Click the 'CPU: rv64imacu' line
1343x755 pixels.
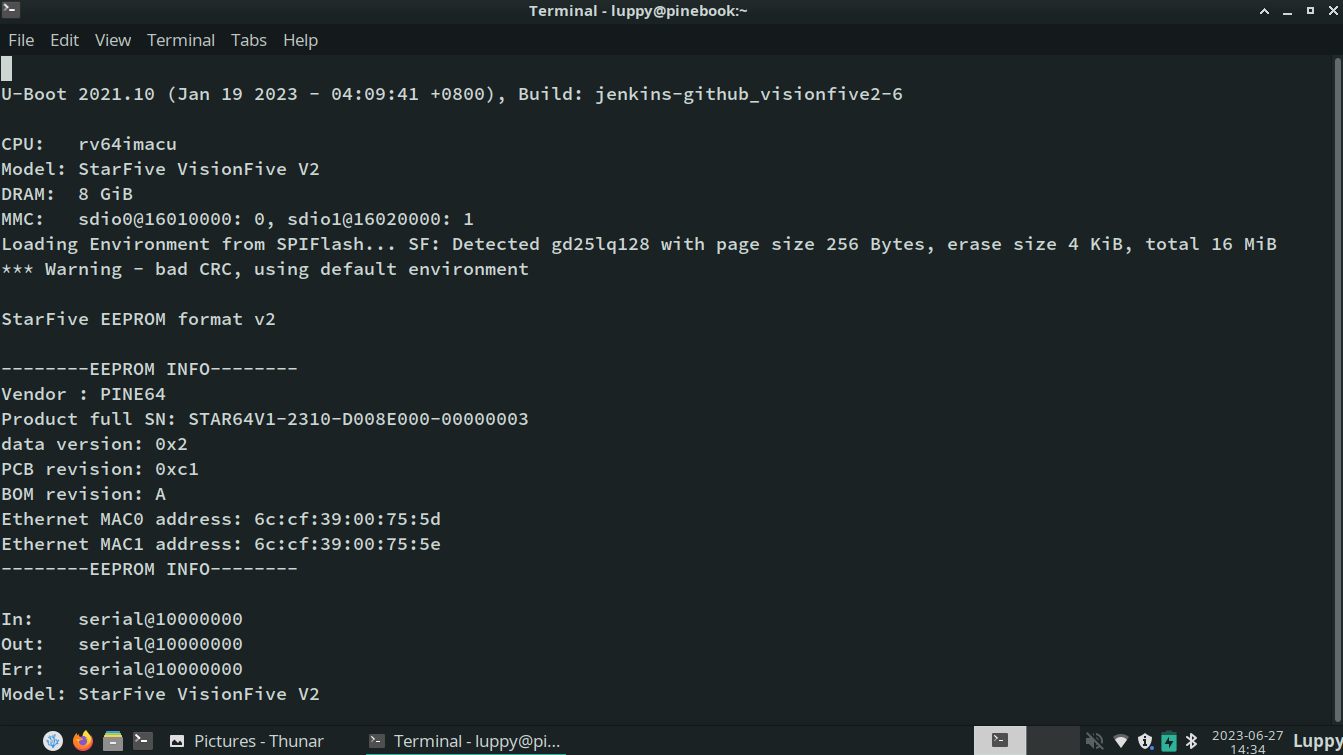coord(89,144)
